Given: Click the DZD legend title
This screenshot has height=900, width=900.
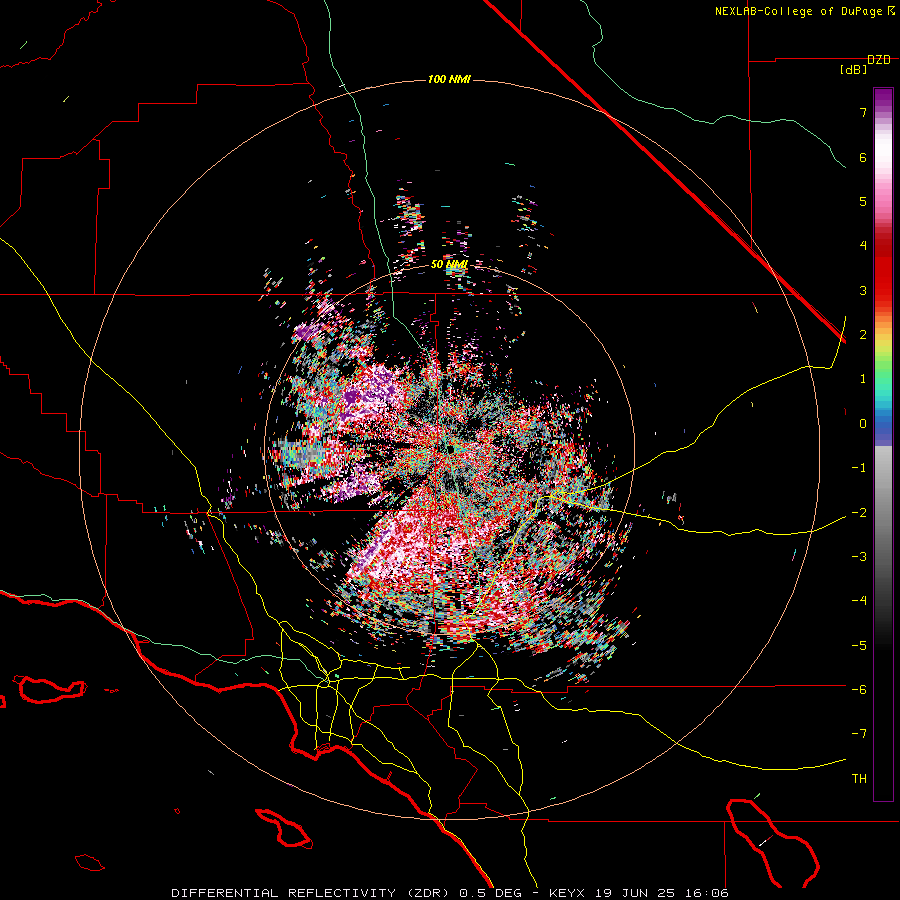Looking at the screenshot, I should tap(879, 60).
